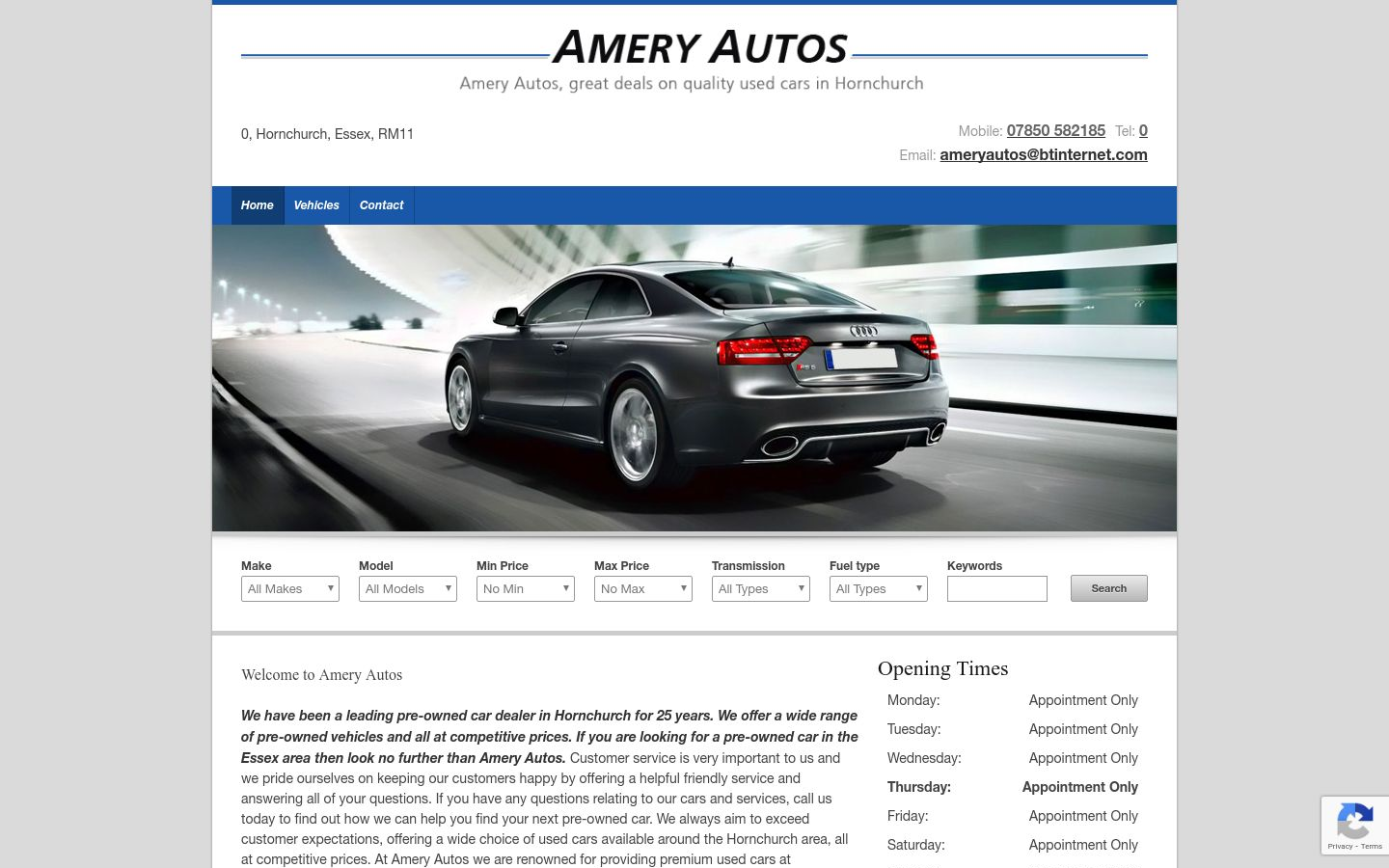Image resolution: width=1389 pixels, height=868 pixels.
Task: Open the Contact navigation tab
Action: click(382, 205)
